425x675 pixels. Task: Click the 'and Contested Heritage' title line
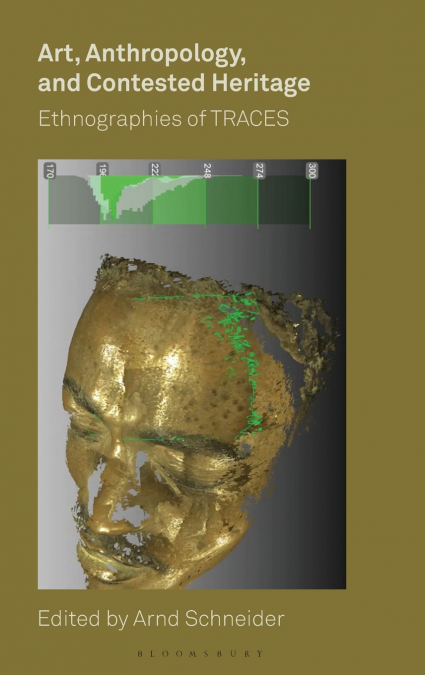(x=174, y=83)
